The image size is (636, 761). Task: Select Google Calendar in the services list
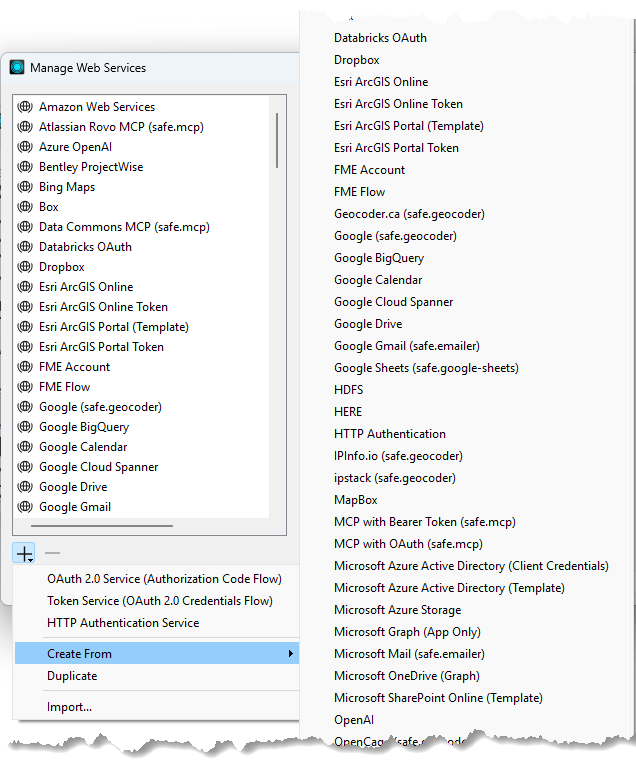coord(83,447)
